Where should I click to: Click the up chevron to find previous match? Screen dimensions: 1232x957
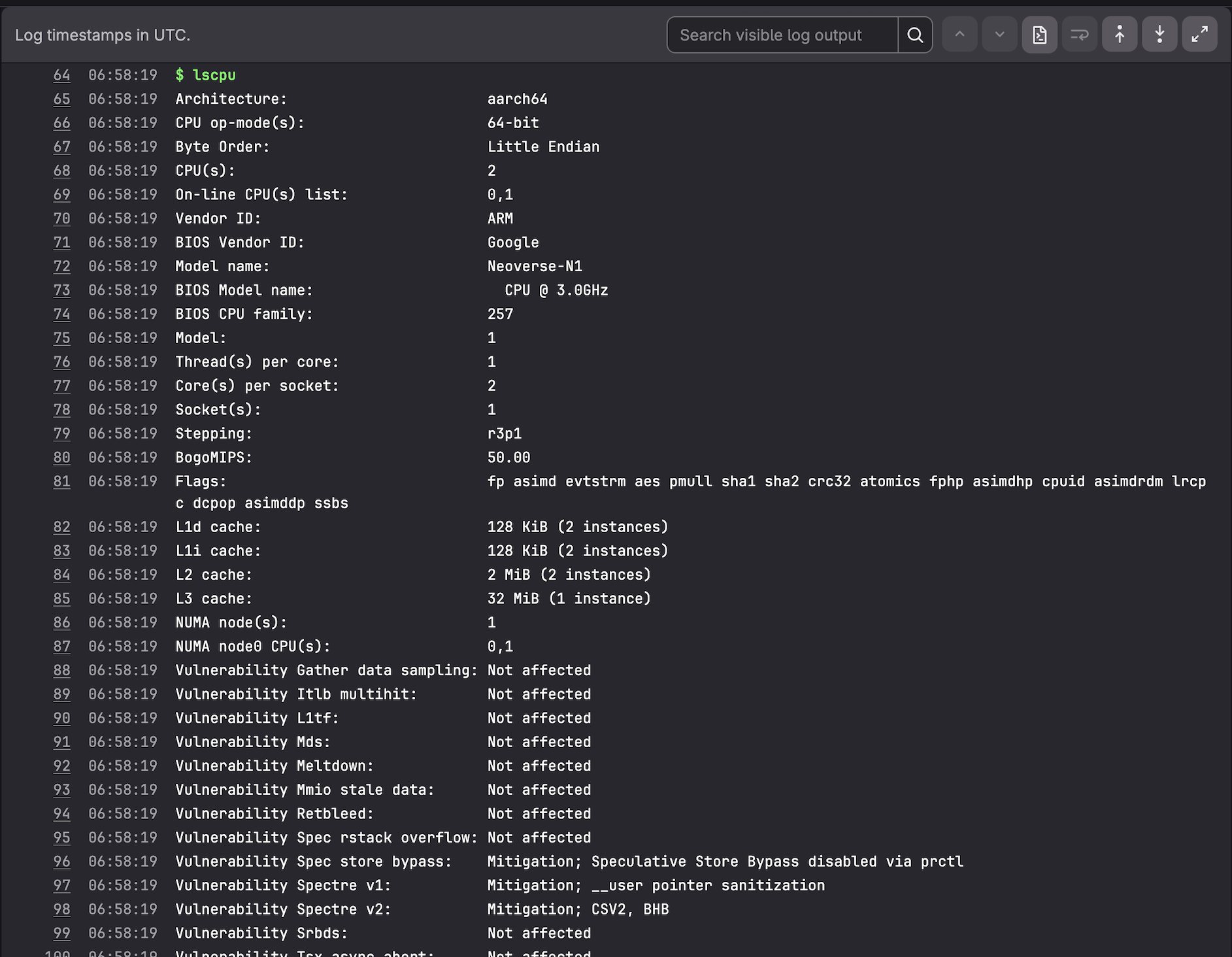pos(959,34)
